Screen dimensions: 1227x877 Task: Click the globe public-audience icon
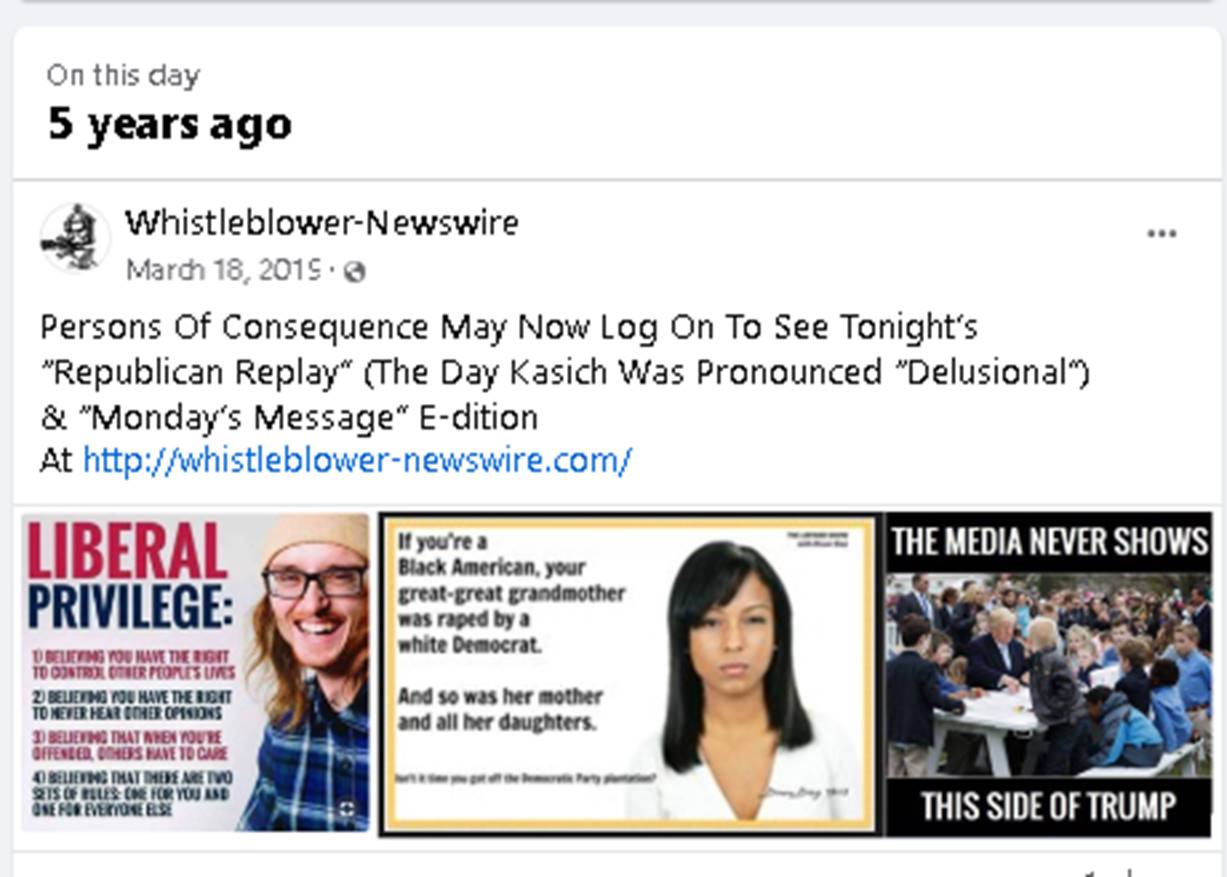[354, 271]
